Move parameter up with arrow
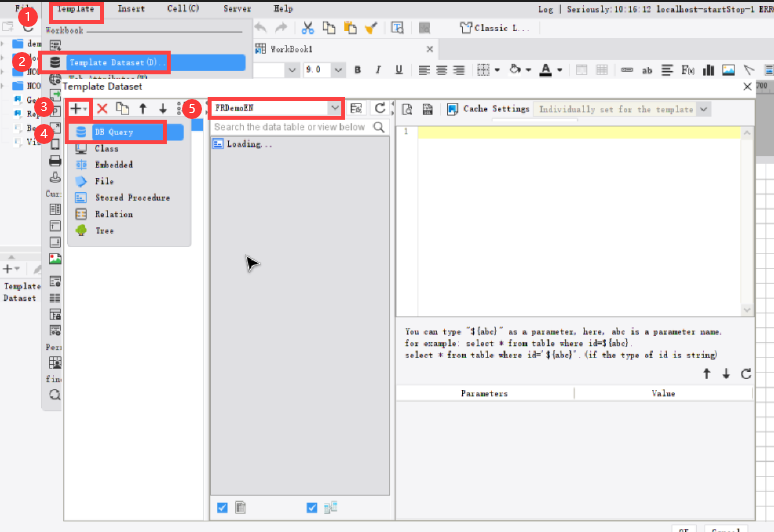 707,374
